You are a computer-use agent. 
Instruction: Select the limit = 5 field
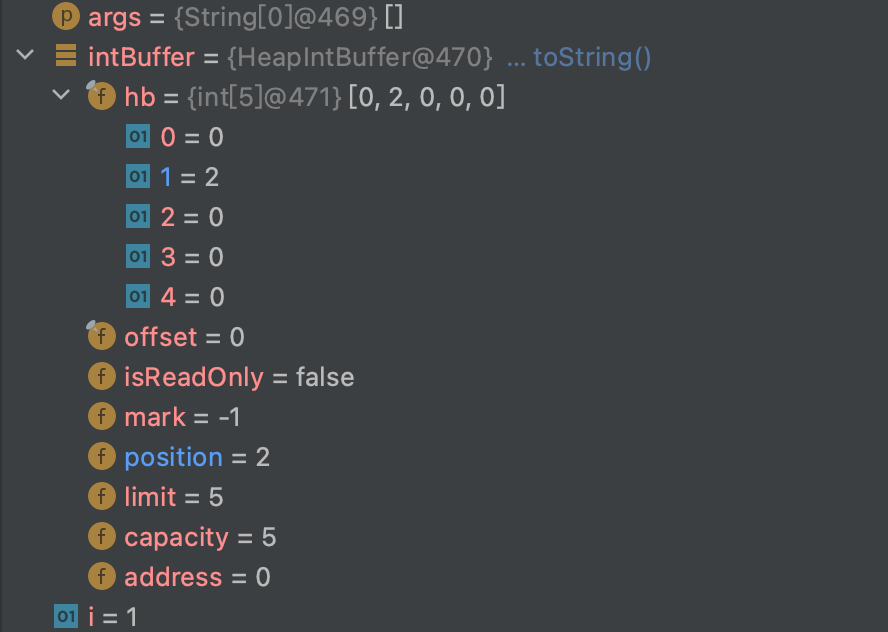pos(174,497)
